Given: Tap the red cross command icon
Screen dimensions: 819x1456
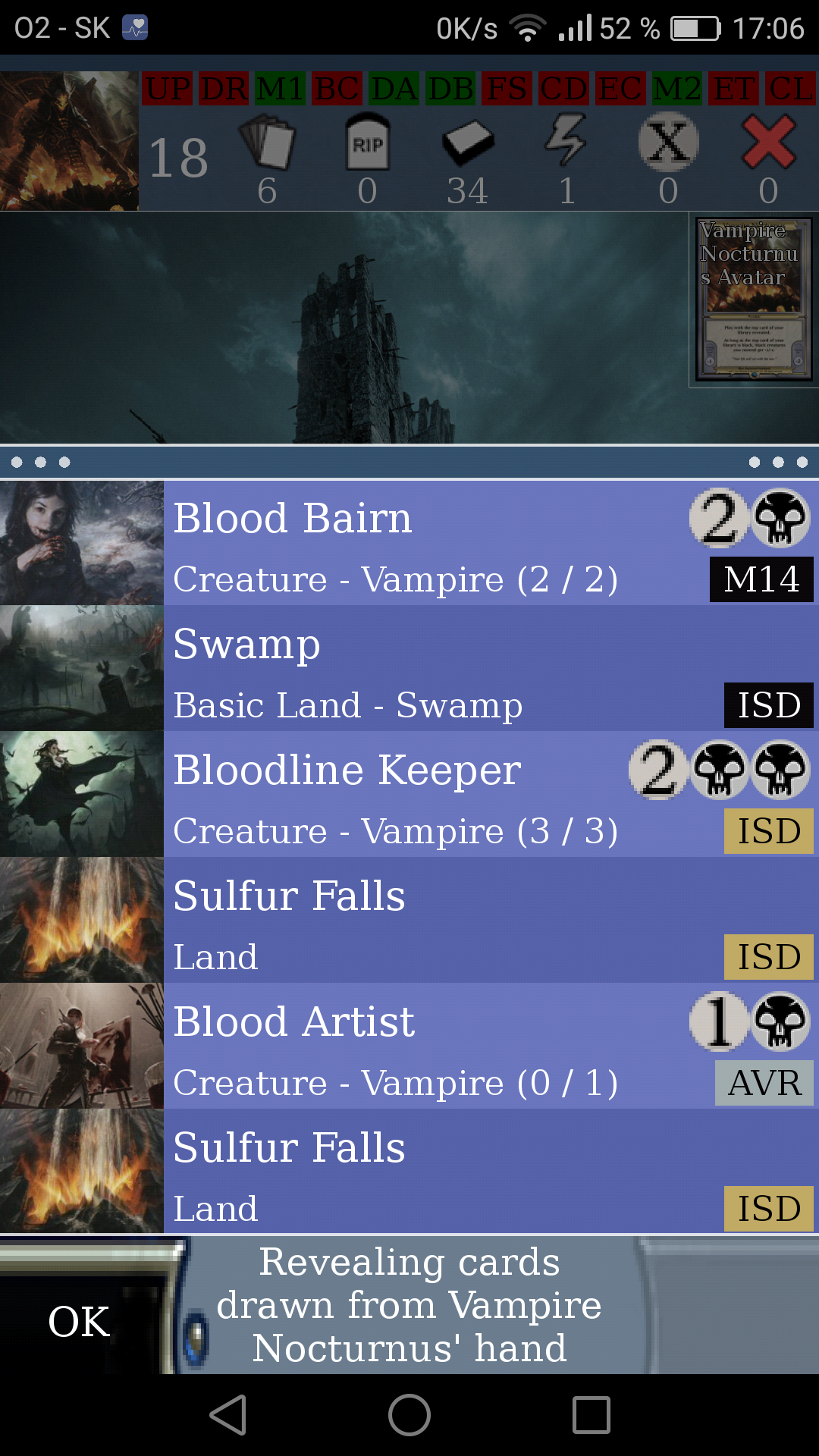Looking at the screenshot, I should [768, 143].
